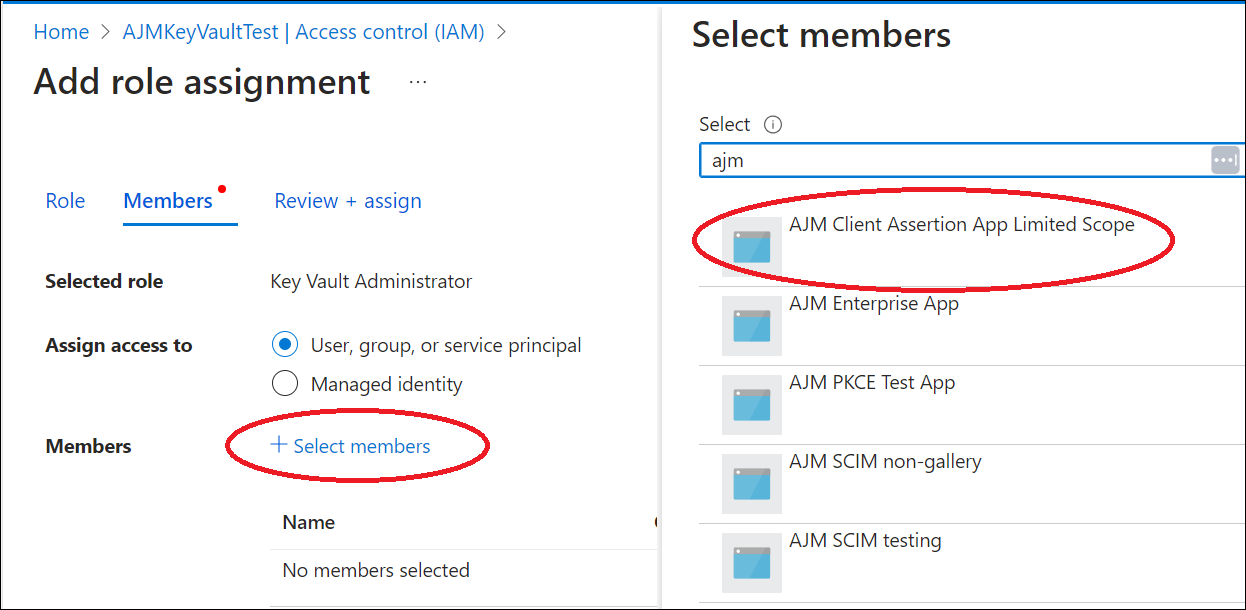1246x610 pixels.
Task: Choose the Managed identity radio button
Action: (x=285, y=384)
